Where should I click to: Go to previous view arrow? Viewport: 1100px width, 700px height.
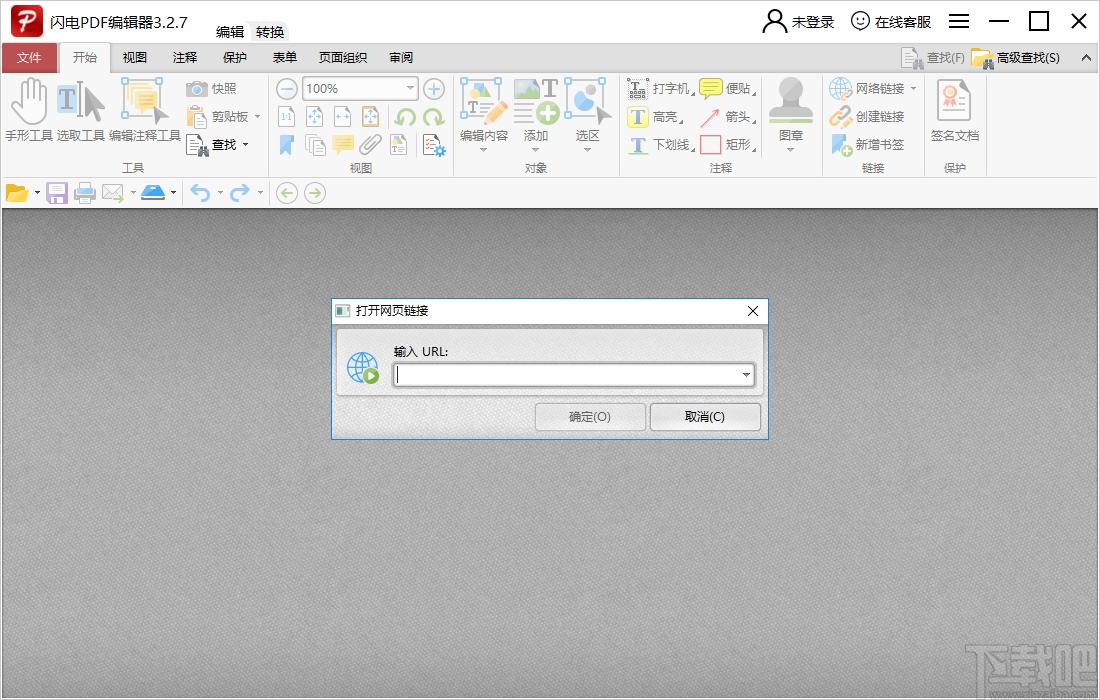click(x=287, y=193)
